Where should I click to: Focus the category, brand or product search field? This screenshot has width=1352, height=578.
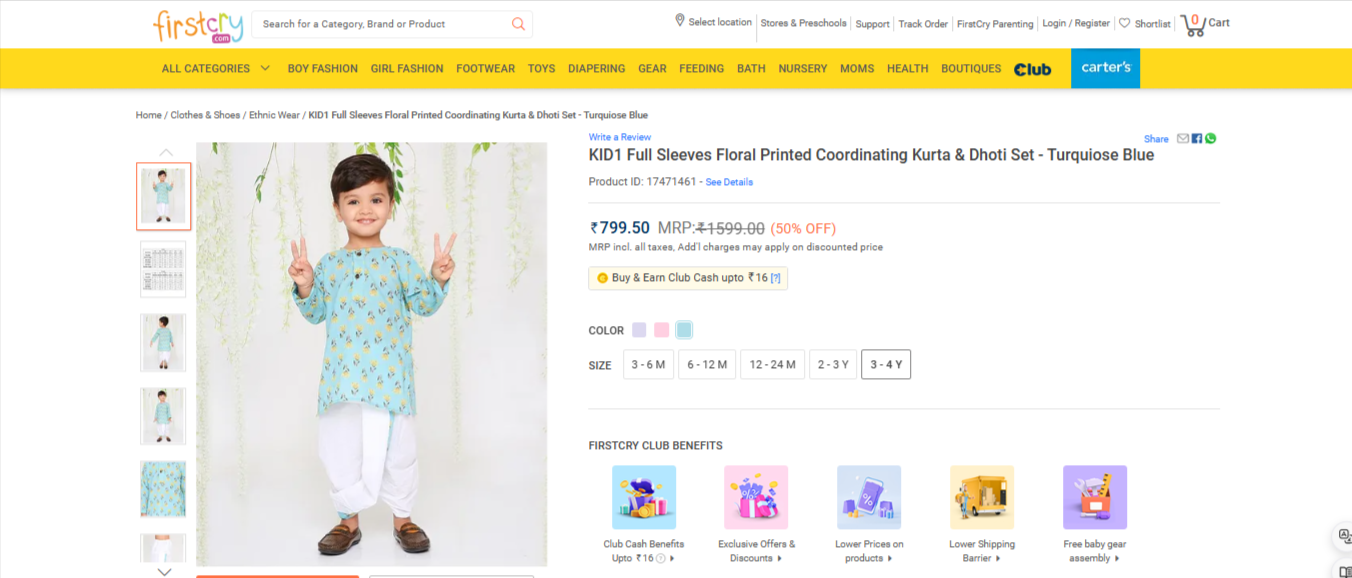pyautogui.click(x=380, y=24)
